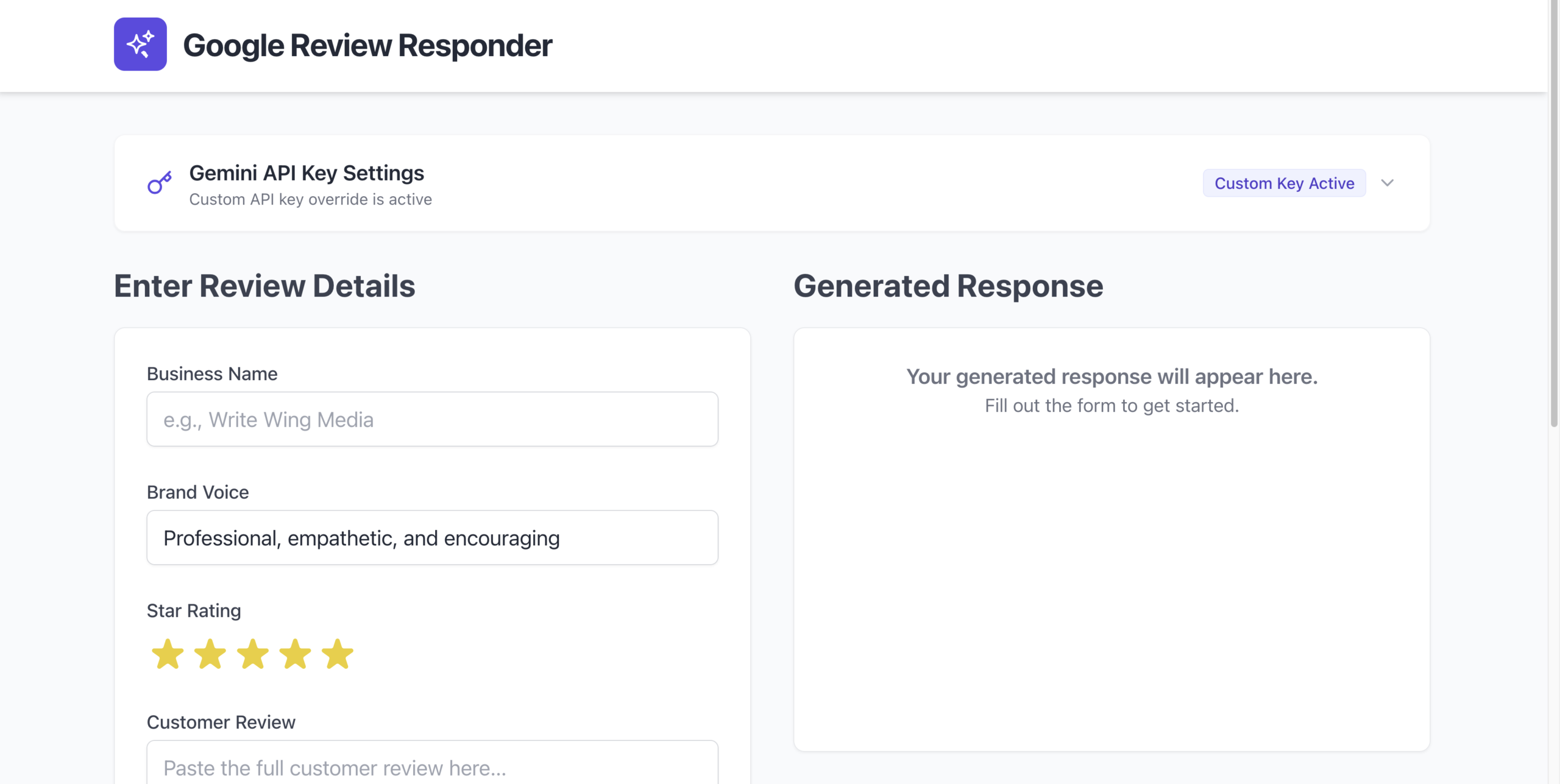Click the Star Rating label
Screen dimensions: 1560x784
(194, 610)
